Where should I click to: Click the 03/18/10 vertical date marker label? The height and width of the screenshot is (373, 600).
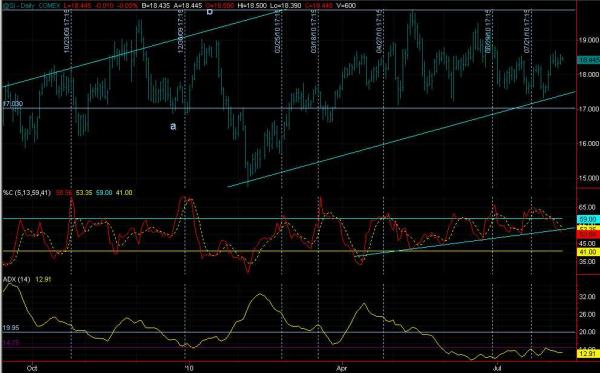point(313,31)
